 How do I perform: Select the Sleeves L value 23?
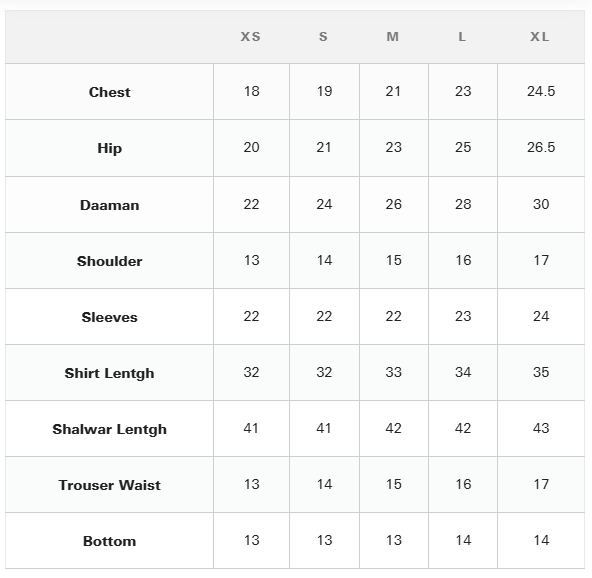(463, 316)
